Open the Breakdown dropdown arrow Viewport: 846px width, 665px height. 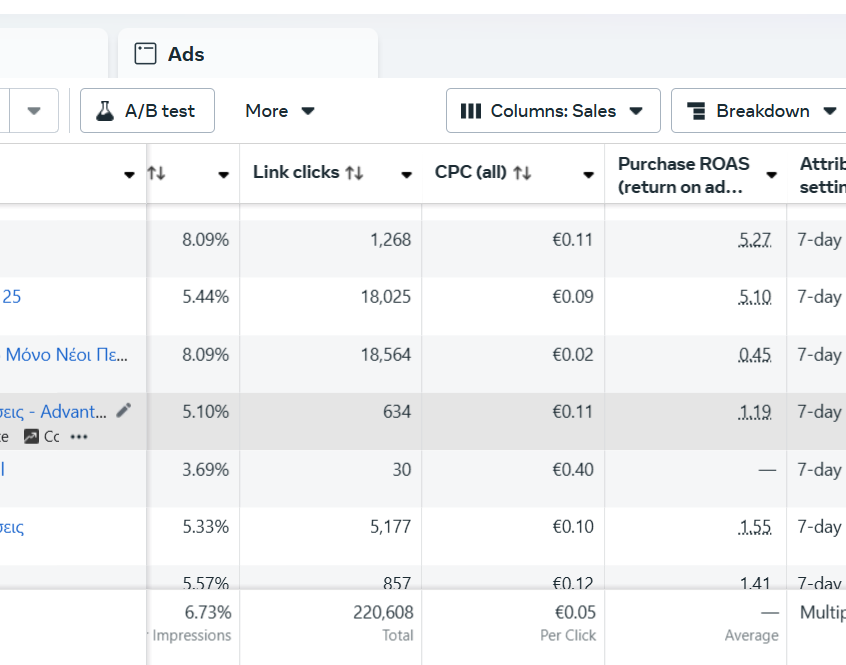[829, 111]
